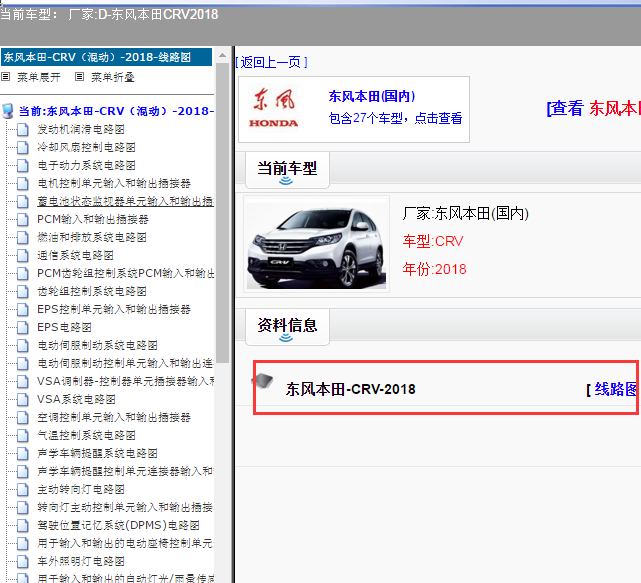The height and width of the screenshot is (583, 641).
Task: Click document icon beside 声学车辆提醒系统电路图
Action: click(x=23, y=453)
